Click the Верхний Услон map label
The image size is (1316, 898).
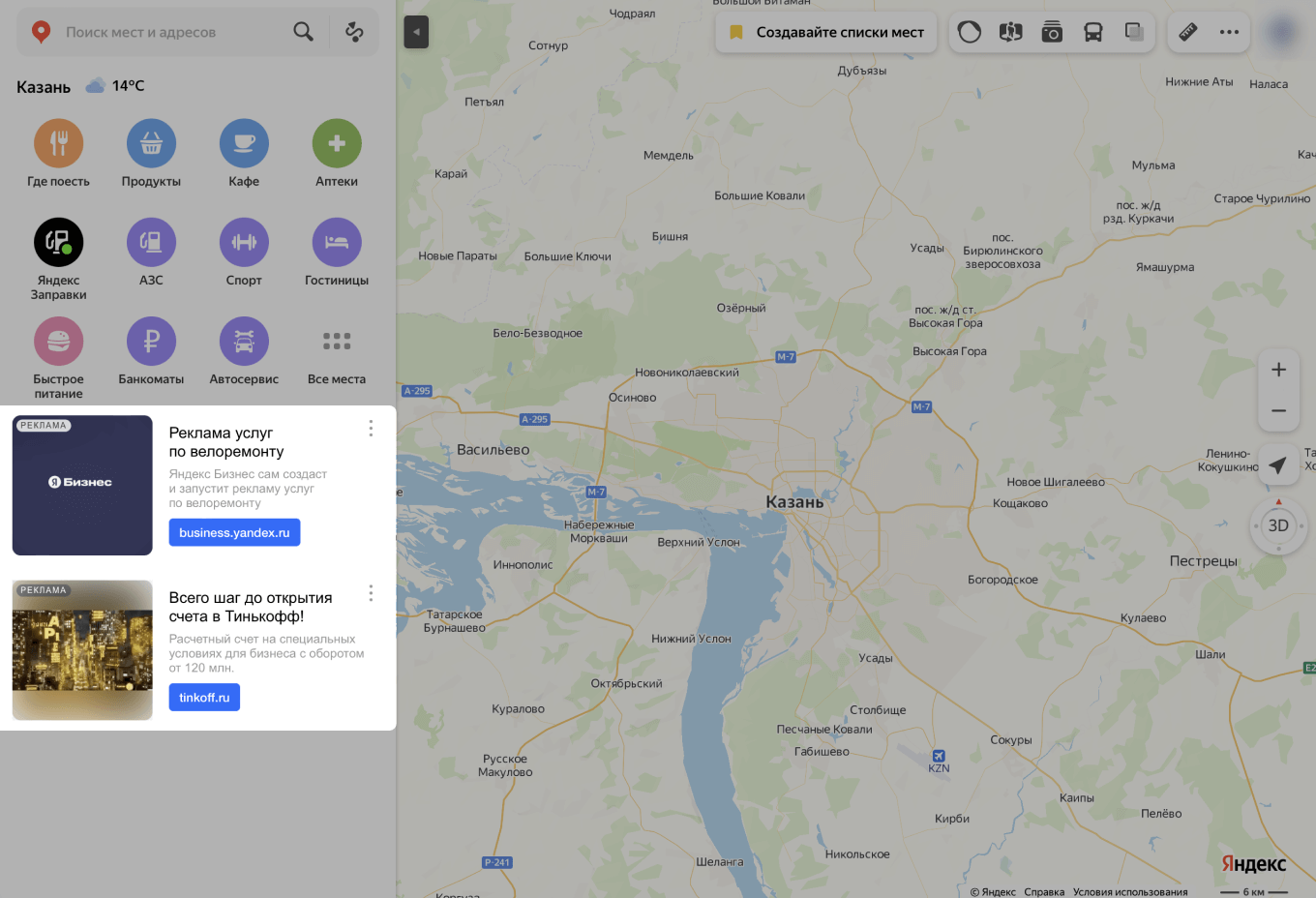pyautogui.click(x=699, y=542)
